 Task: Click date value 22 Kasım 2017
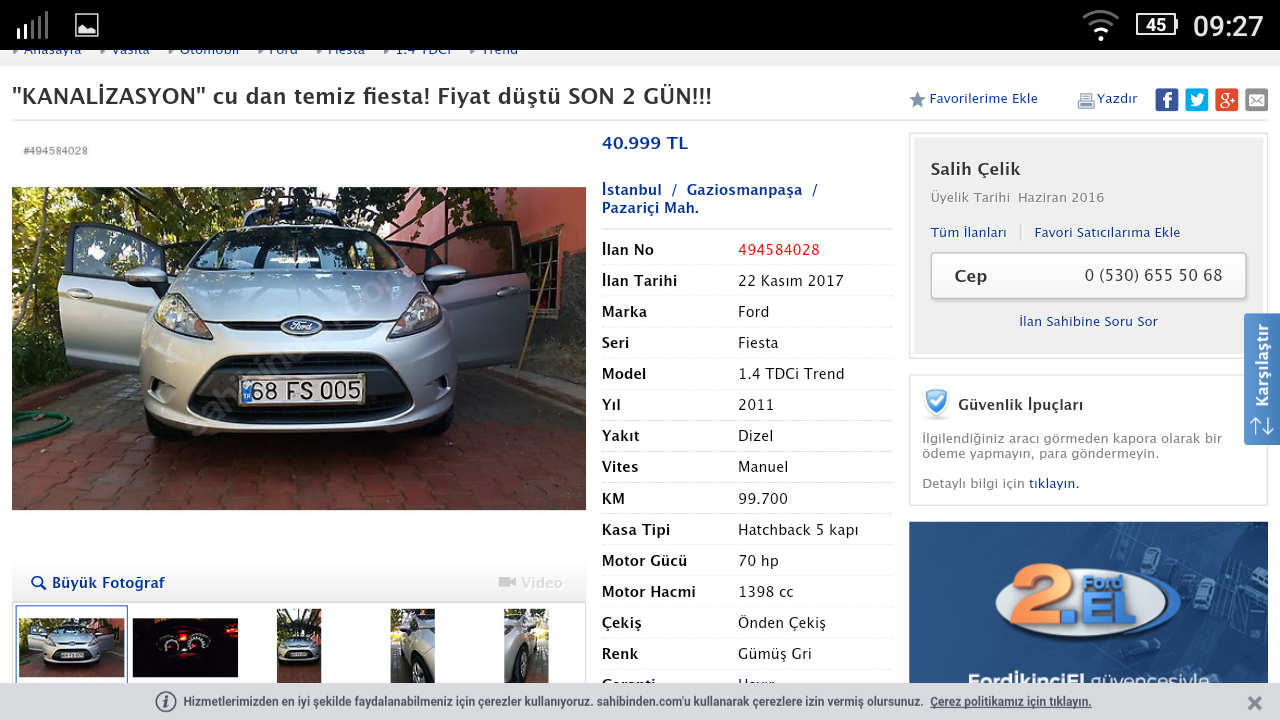[791, 281]
